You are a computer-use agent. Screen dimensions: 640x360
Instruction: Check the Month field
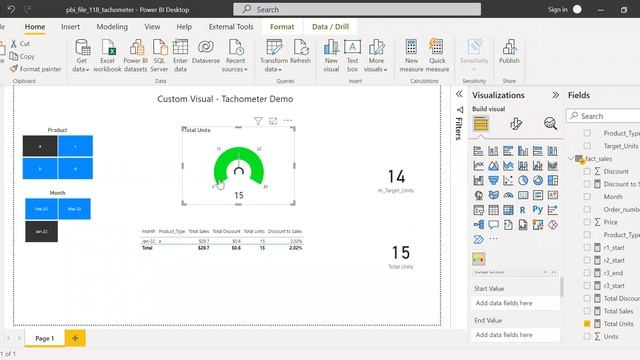(587, 197)
